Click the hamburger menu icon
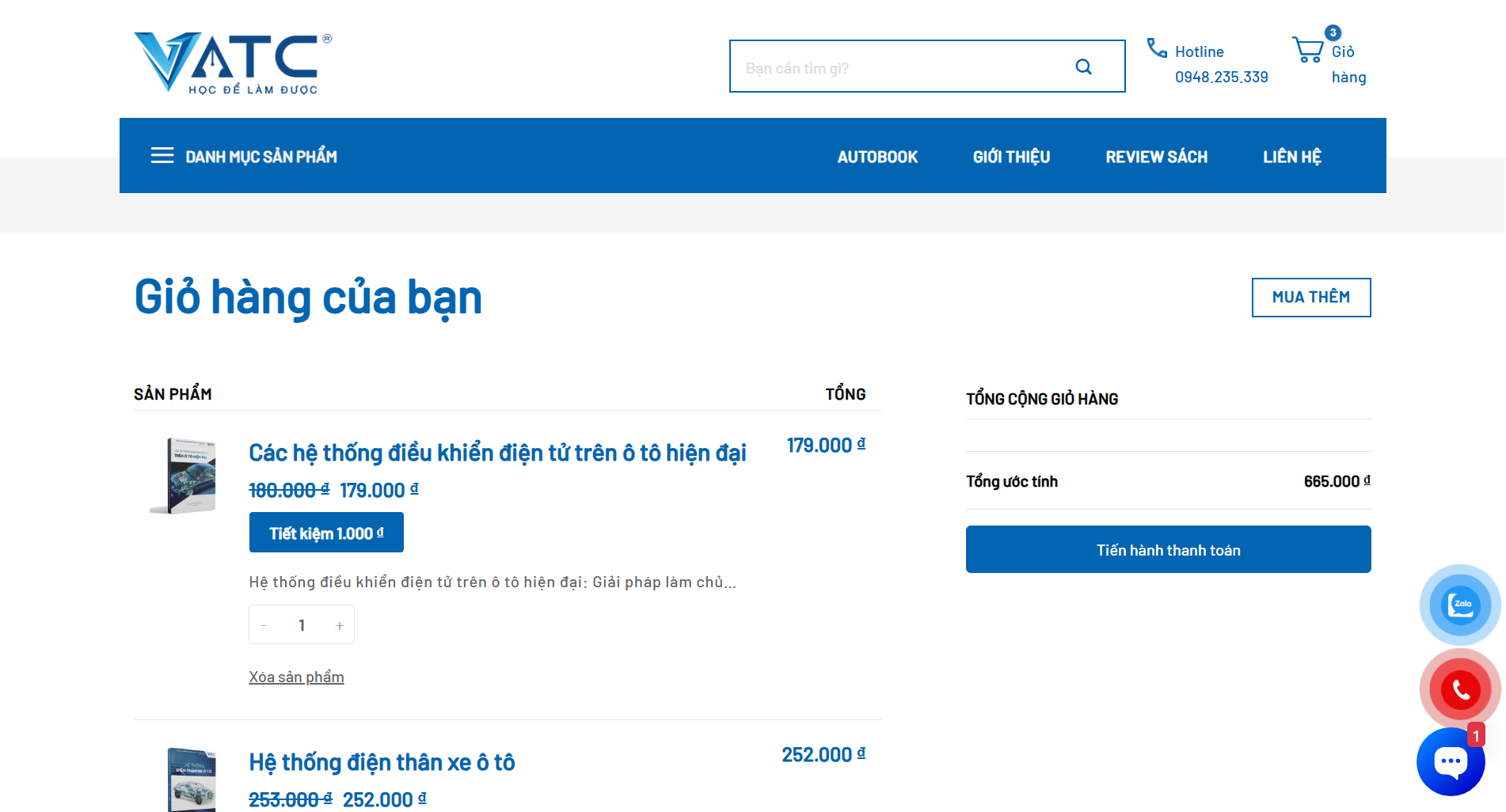 click(162, 156)
